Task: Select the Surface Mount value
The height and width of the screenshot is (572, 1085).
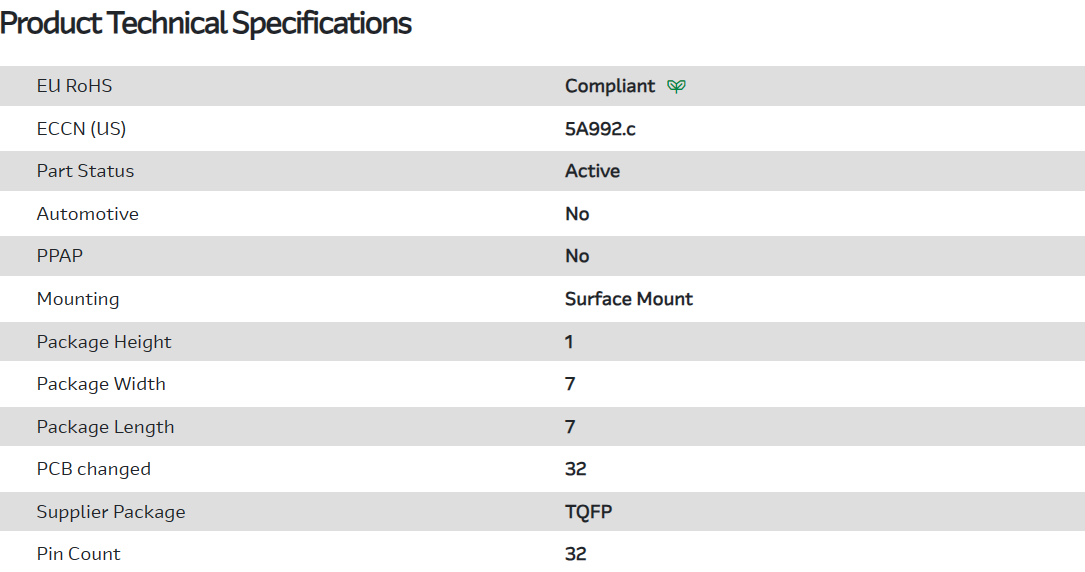Action: 628,299
